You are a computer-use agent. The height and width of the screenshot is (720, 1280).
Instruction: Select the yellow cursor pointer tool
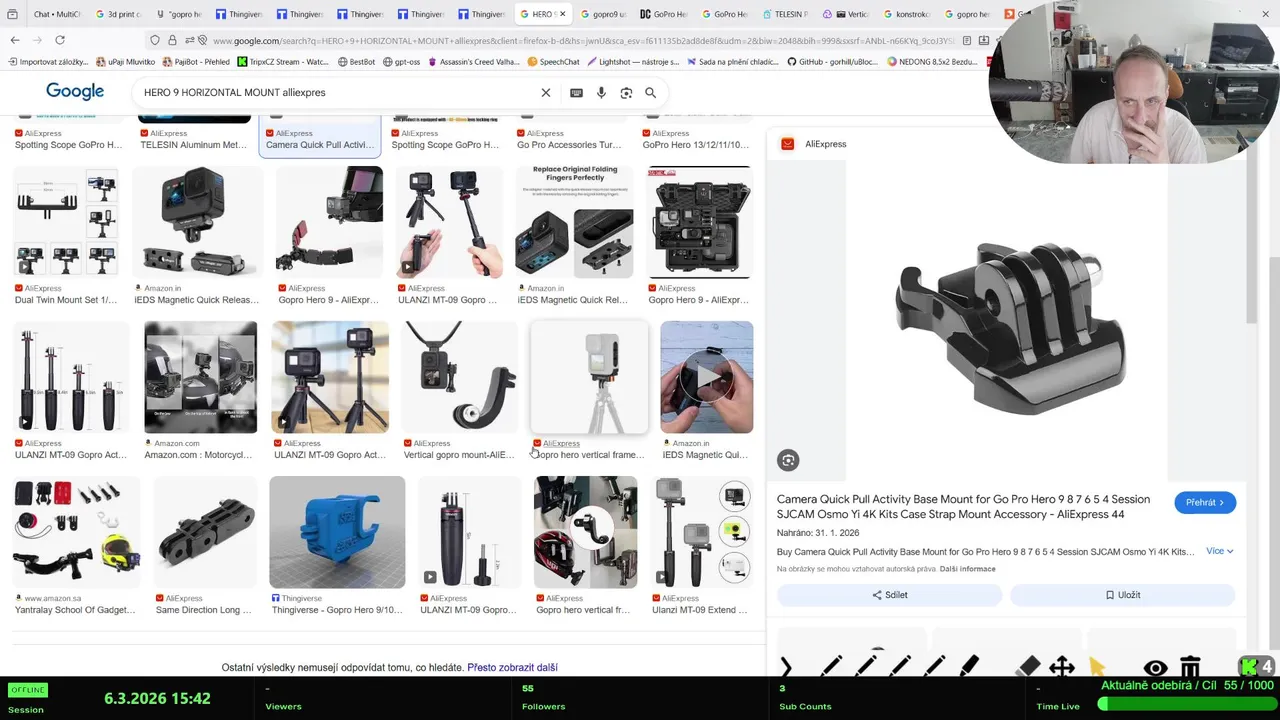click(1097, 667)
